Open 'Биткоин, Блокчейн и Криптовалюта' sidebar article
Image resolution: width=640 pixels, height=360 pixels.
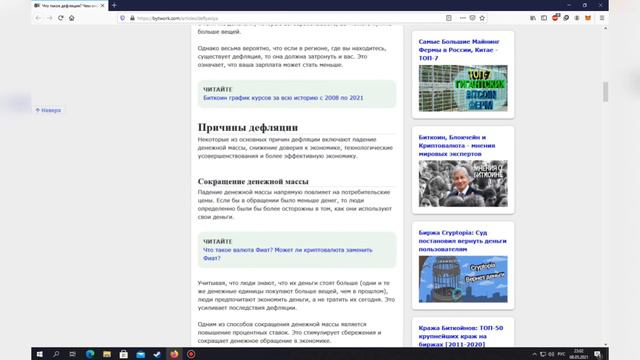(457, 146)
